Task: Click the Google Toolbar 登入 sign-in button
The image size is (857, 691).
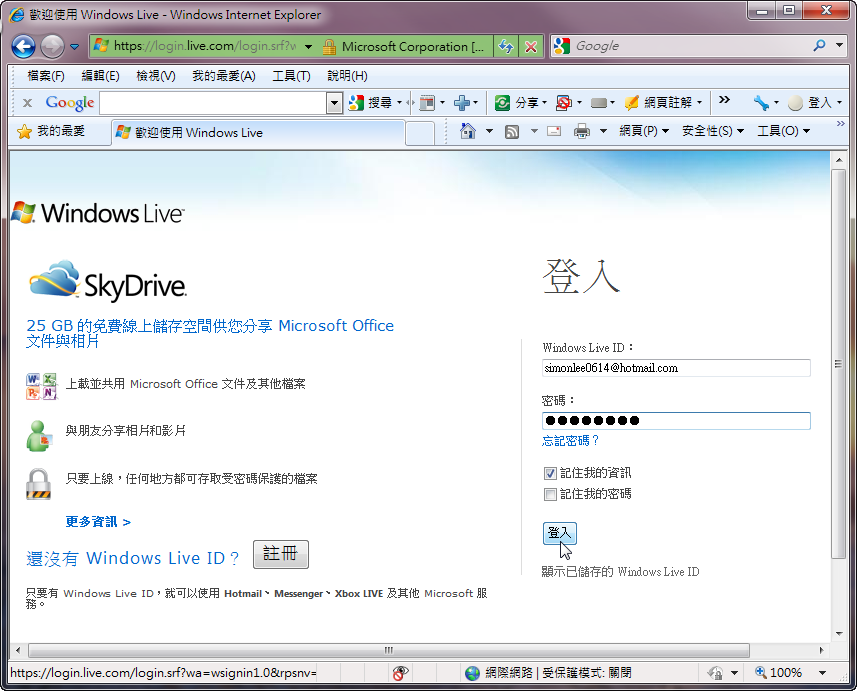Action: coord(811,102)
